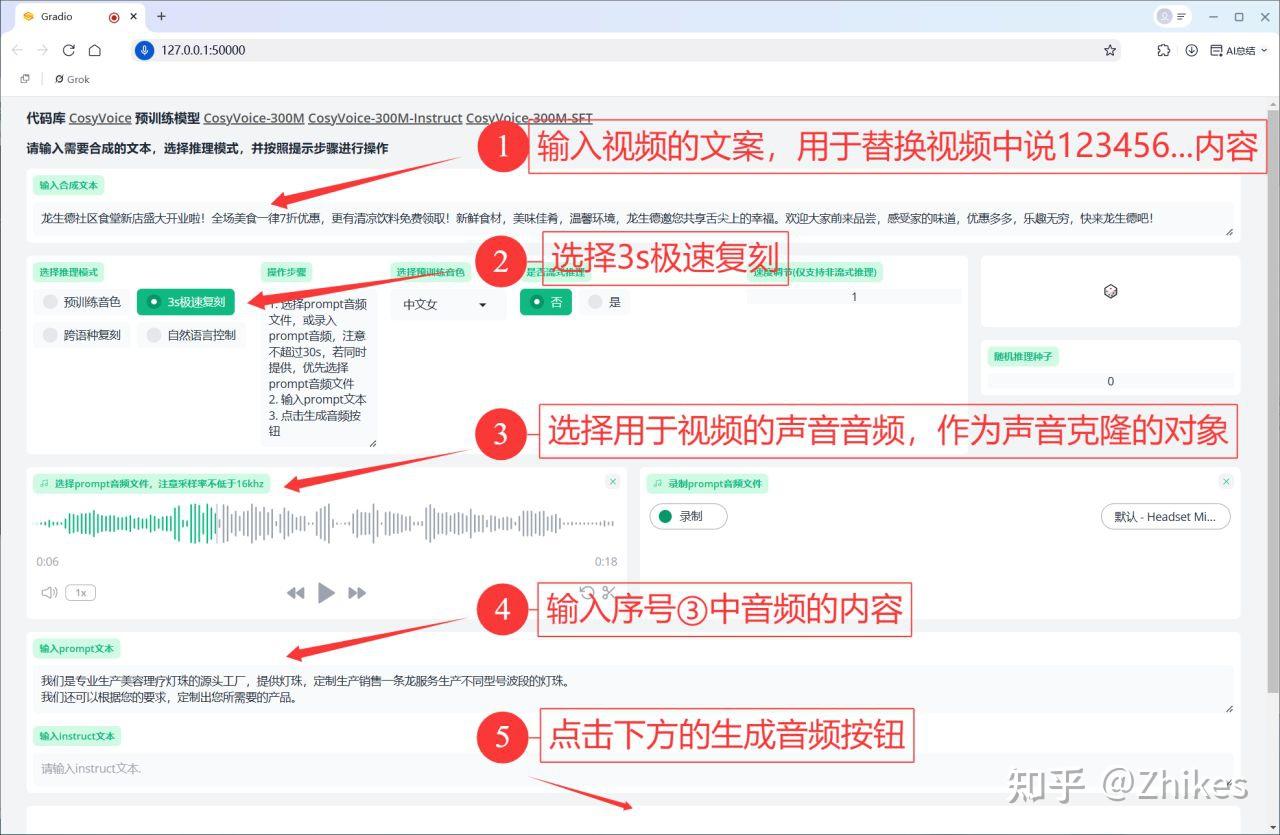The width and height of the screenshot is (1280, 835).
Task: Click the prompt audio waveform to seek
Action: tap(326, 524)
